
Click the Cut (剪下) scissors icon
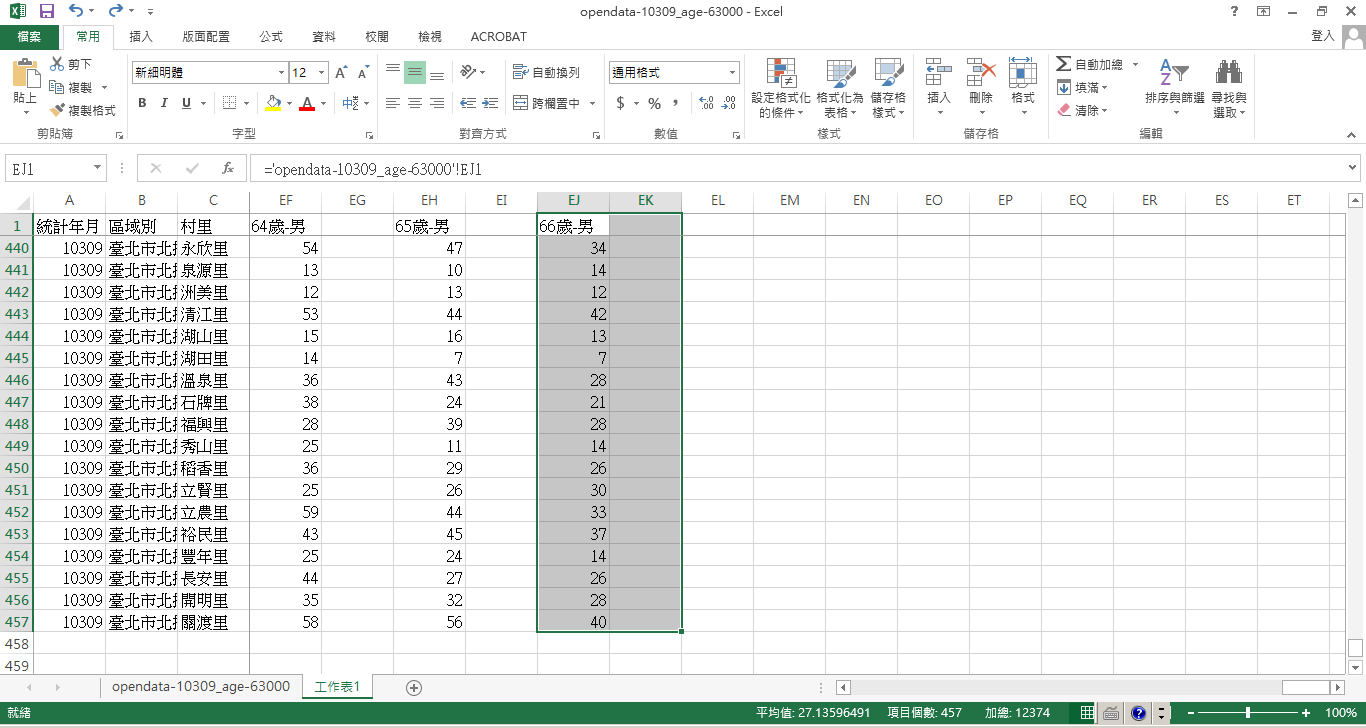[58, 64]
